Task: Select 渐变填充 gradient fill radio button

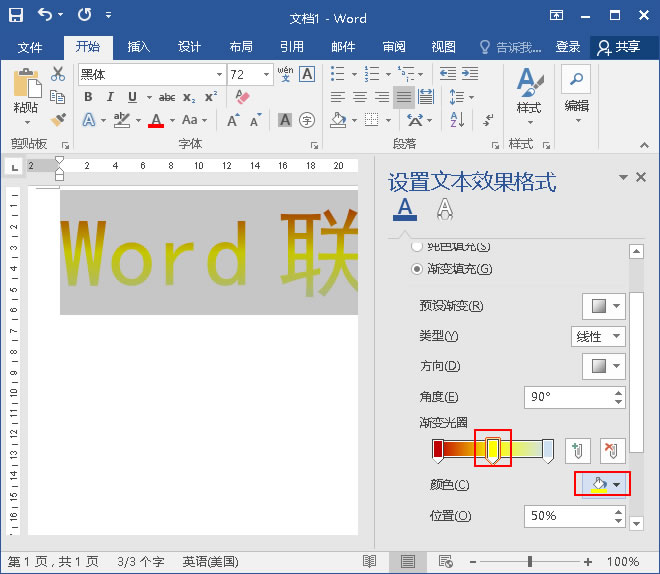Action: [417, 269]
